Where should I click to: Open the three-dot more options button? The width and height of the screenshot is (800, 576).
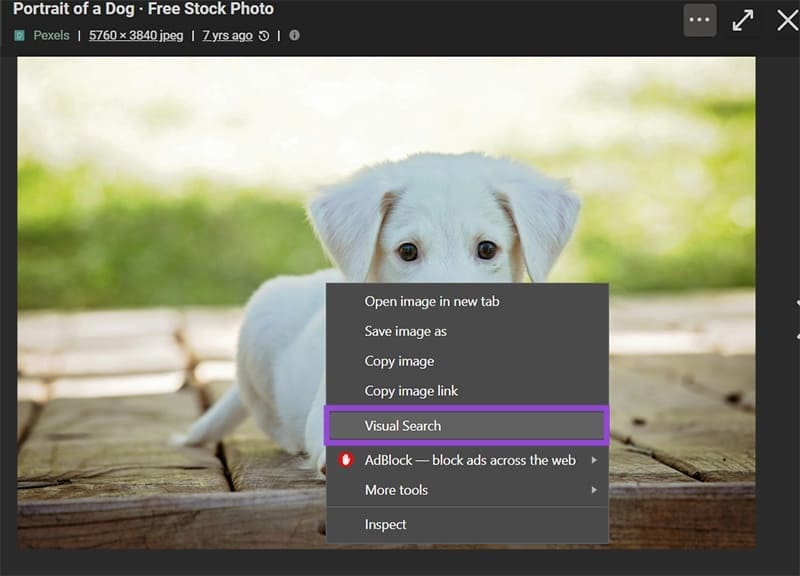[x=699, y=20]
